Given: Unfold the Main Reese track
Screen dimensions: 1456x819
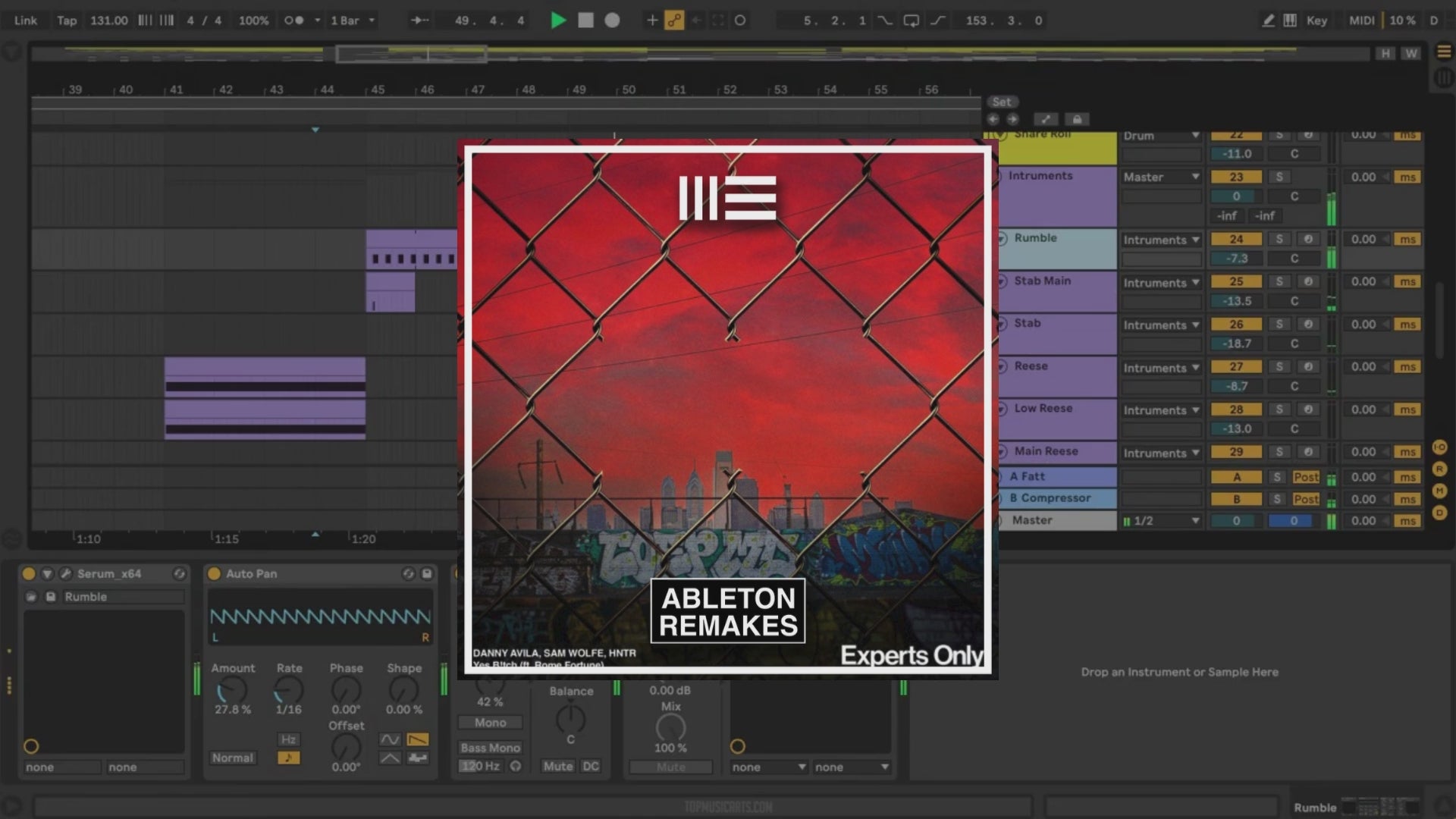Looking at the screenshot, I should click(x=1001, y=451).
